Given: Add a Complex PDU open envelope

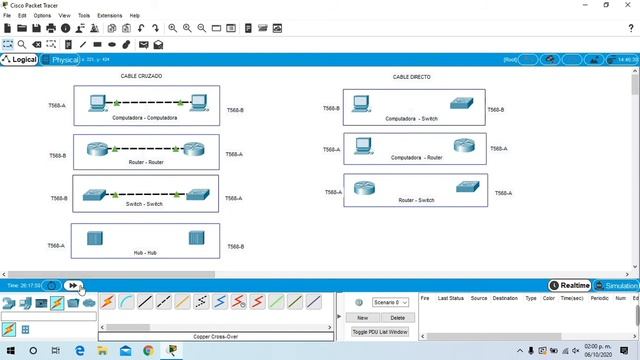Looking at the screenshot, I should [x=158, y=44].
